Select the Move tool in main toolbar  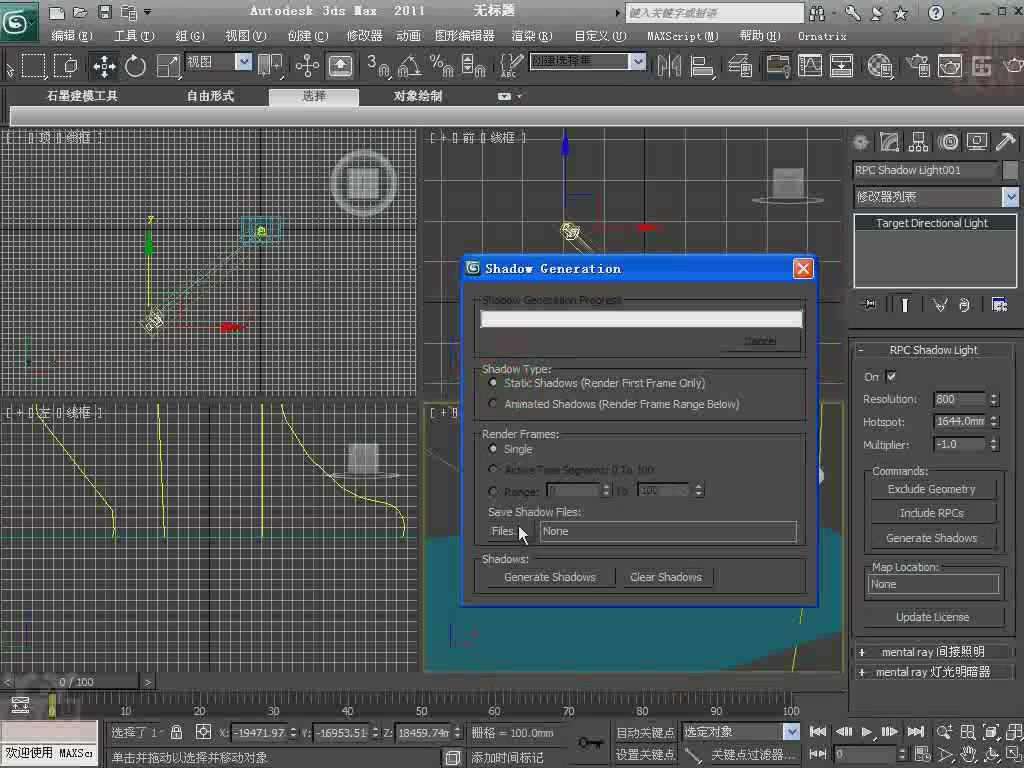click(104, 65)
